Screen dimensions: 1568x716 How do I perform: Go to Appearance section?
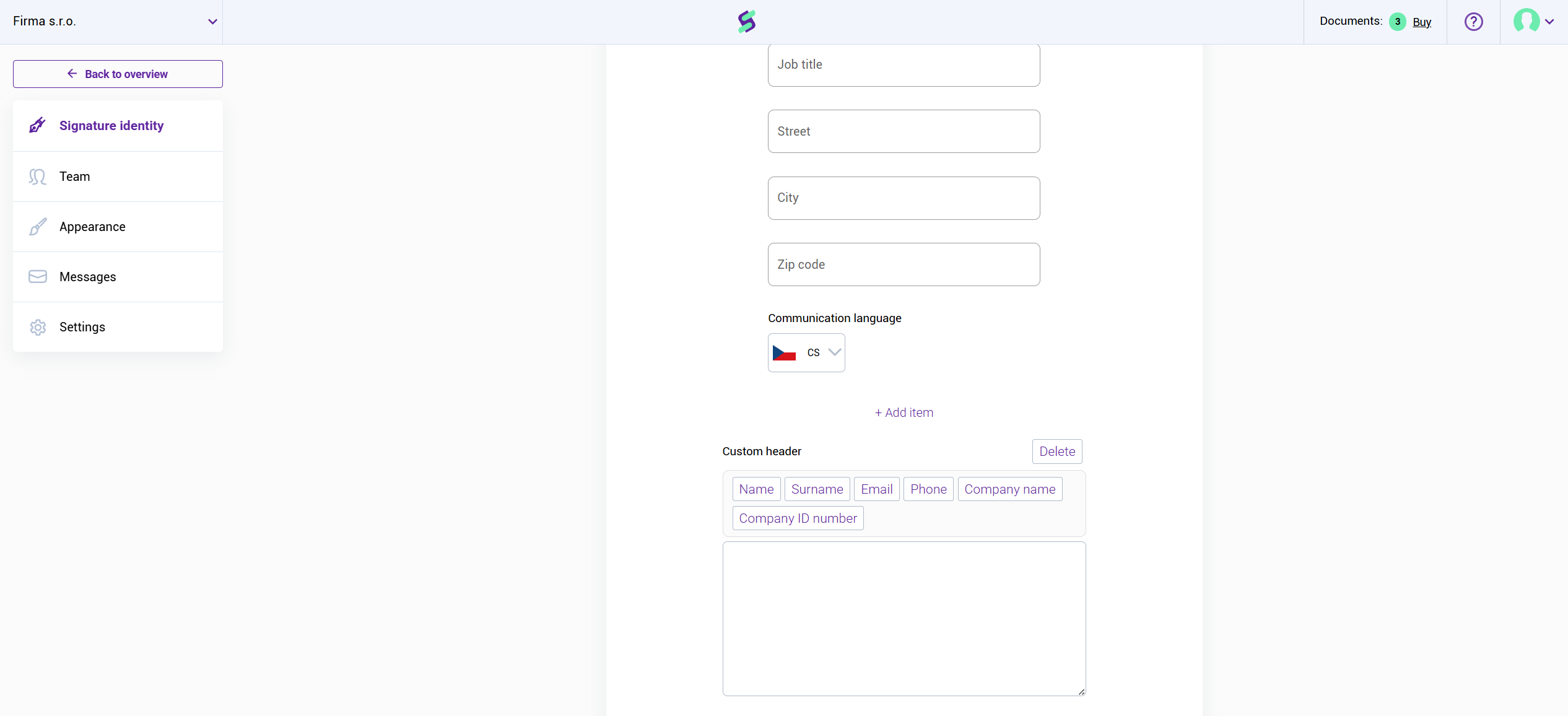click(x=92, y=227)
